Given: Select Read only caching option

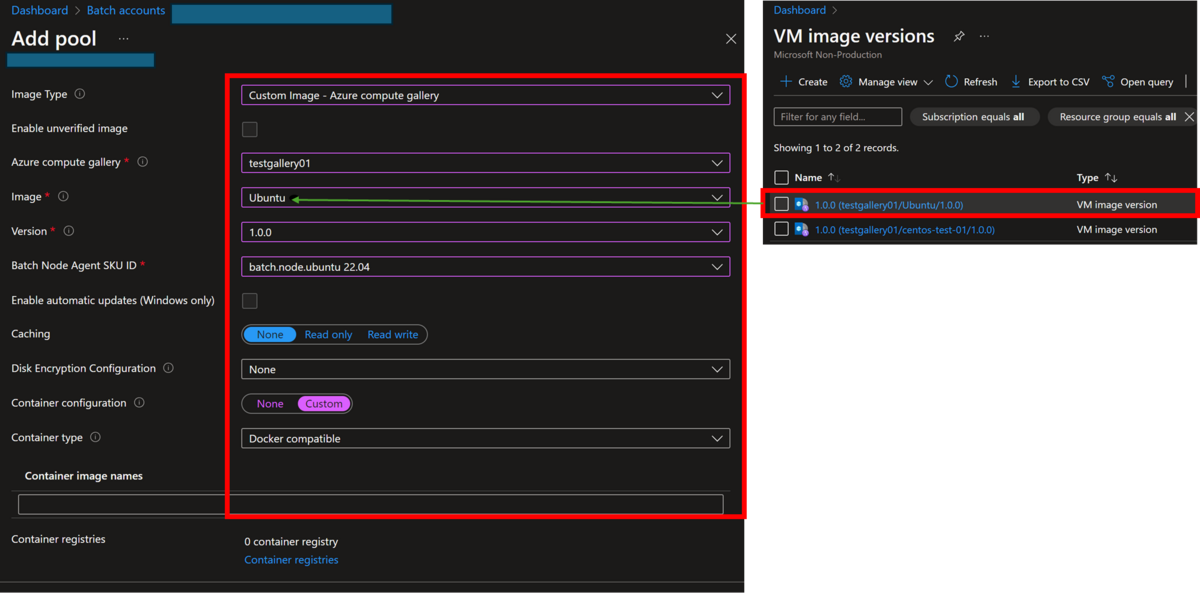Looking at the screenshot, I should [328, 335].
